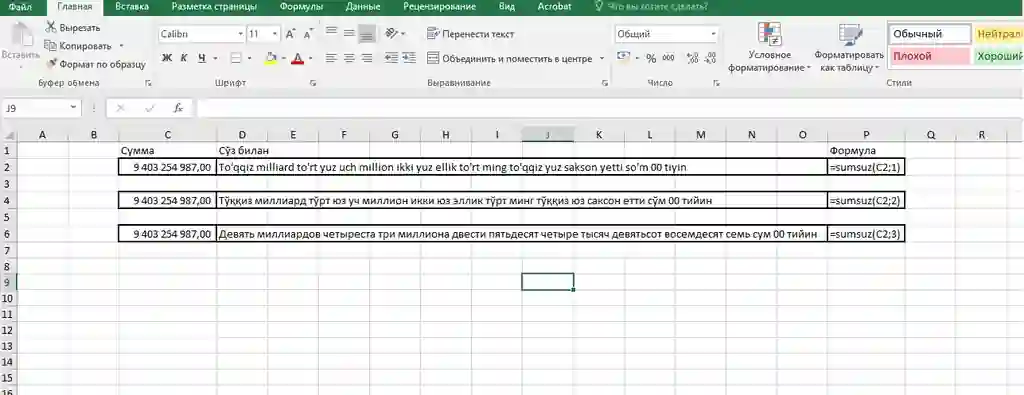Click Wrap Text (Перенести текст)
This screenshot has width=1024, height=395.
pos(471,34)
